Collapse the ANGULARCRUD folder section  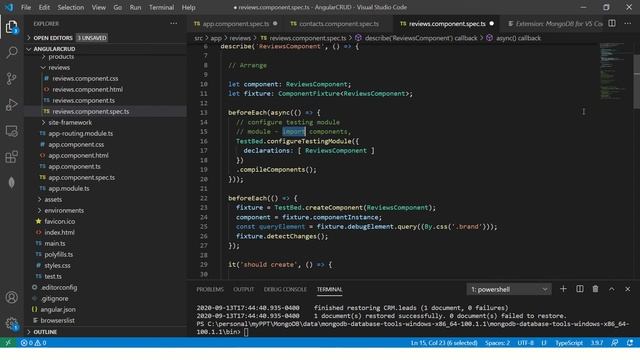pos(54,49)
